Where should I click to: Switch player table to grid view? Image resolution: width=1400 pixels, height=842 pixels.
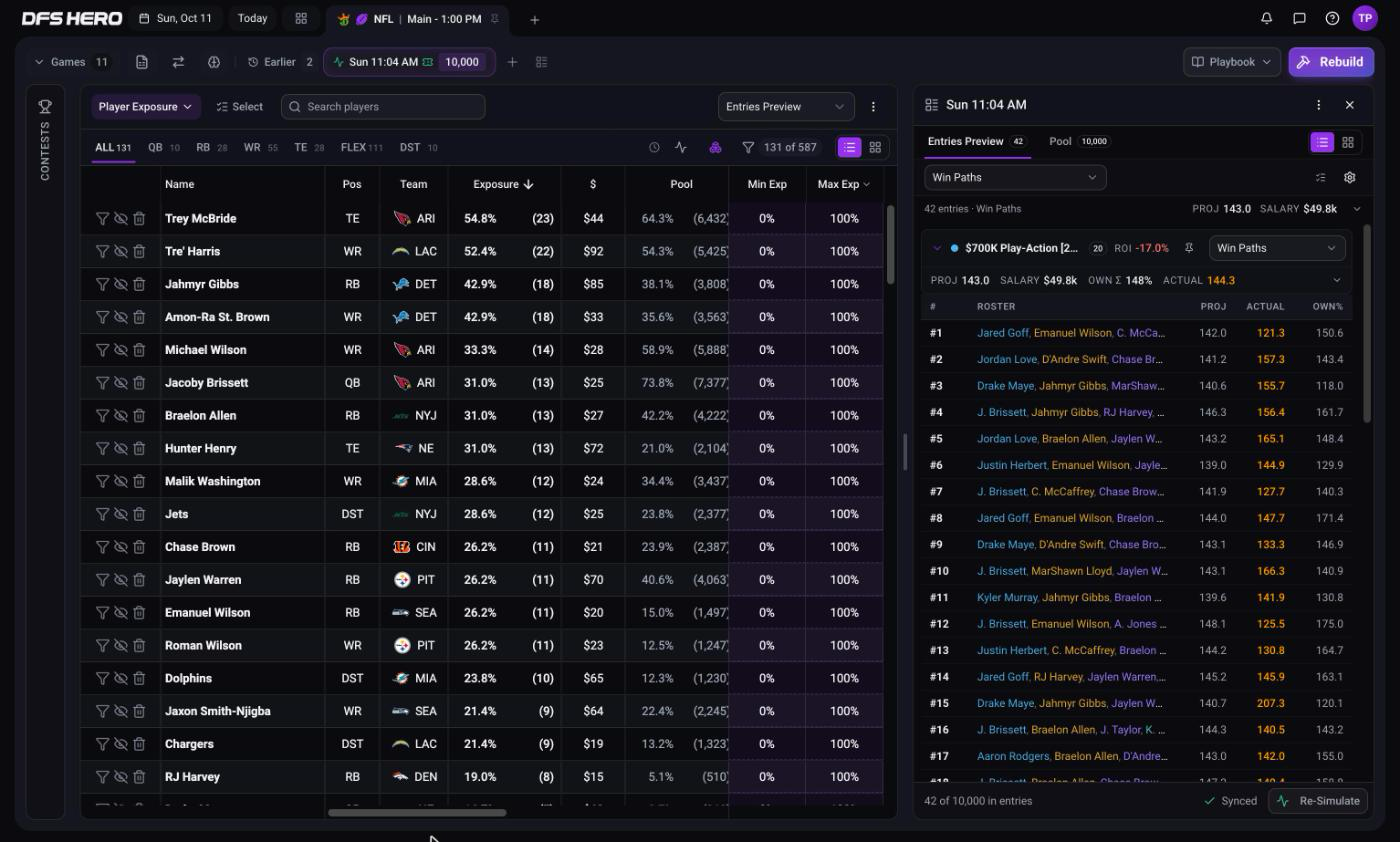(875, 147)
